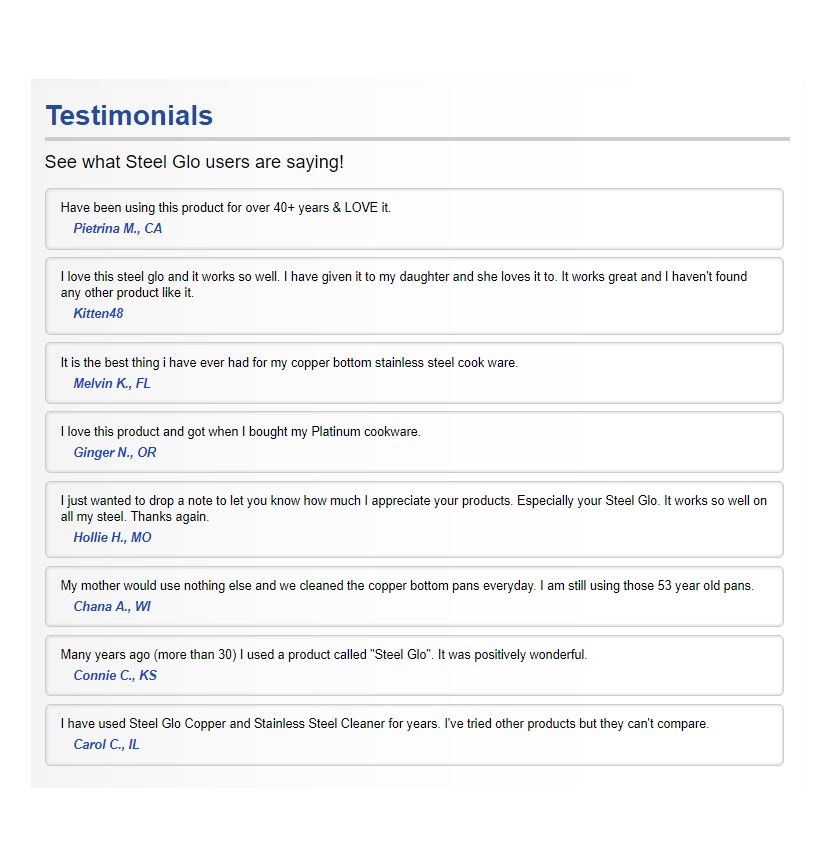
Task: Click the Copper and Stainless Steel Cleaner testimonial
Action: (x=385, y=724)
